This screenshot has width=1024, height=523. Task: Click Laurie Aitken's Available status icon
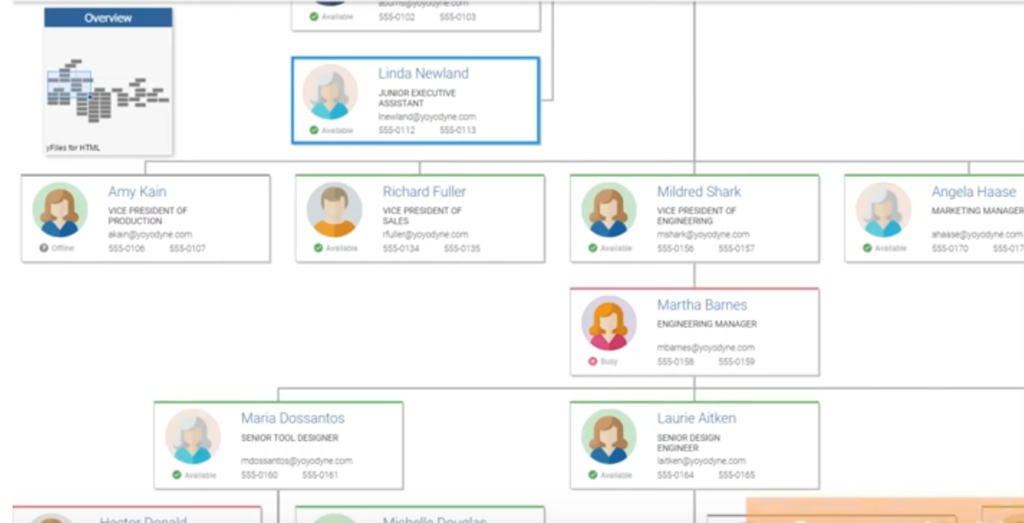click(592, 475)
